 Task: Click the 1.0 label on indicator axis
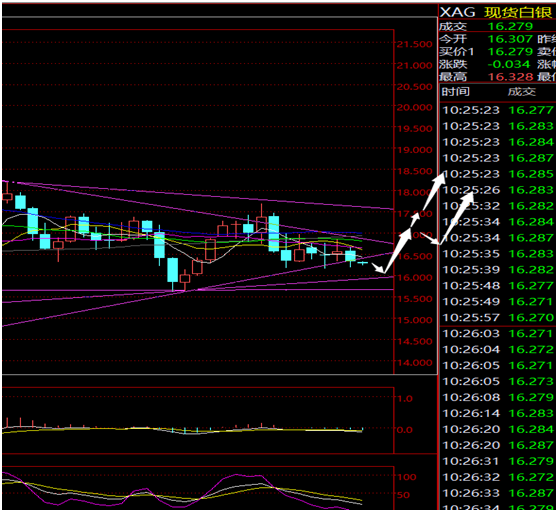click(x=405, y=398)
